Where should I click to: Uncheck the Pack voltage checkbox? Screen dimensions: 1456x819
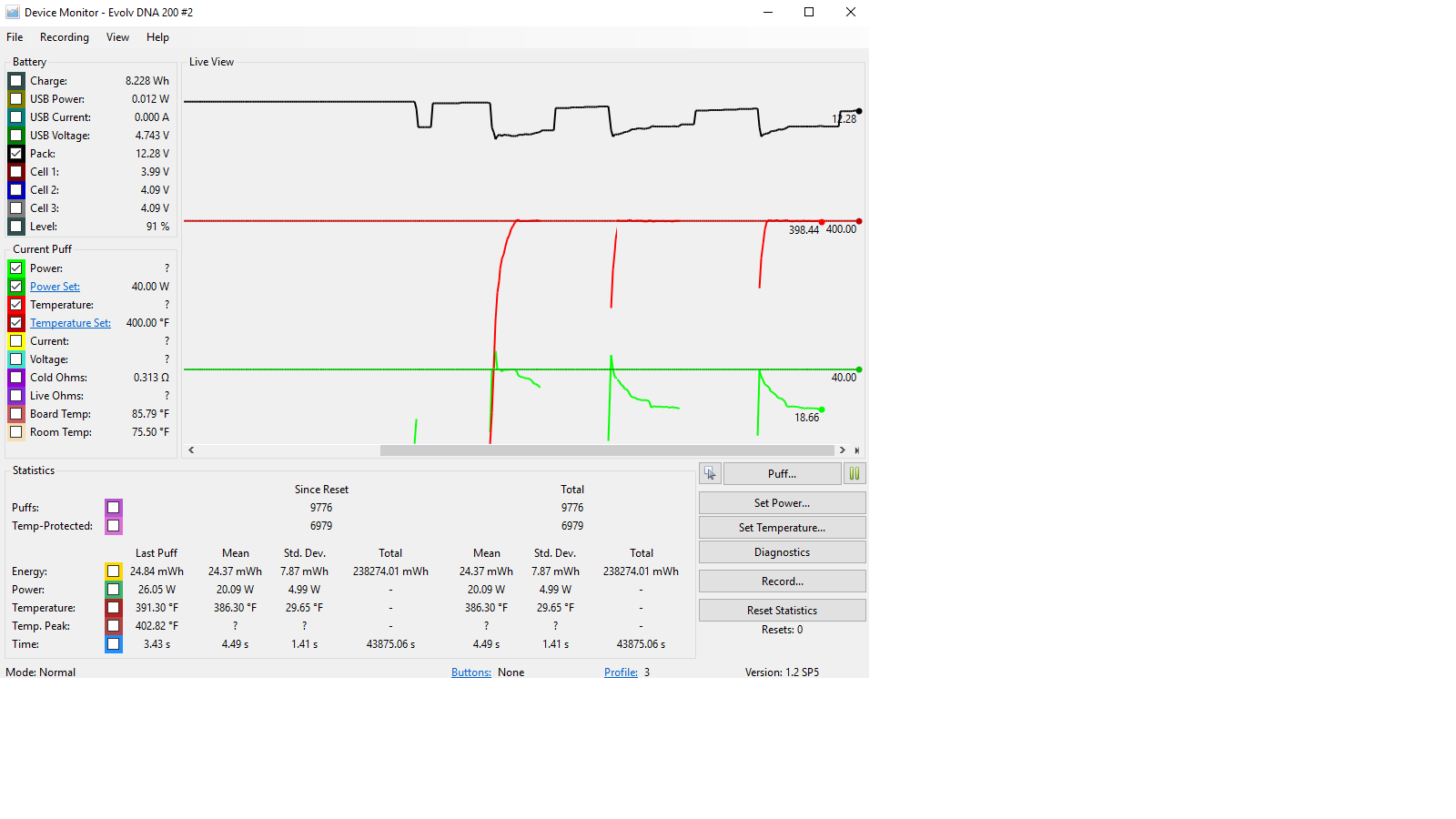click(16, 154)
